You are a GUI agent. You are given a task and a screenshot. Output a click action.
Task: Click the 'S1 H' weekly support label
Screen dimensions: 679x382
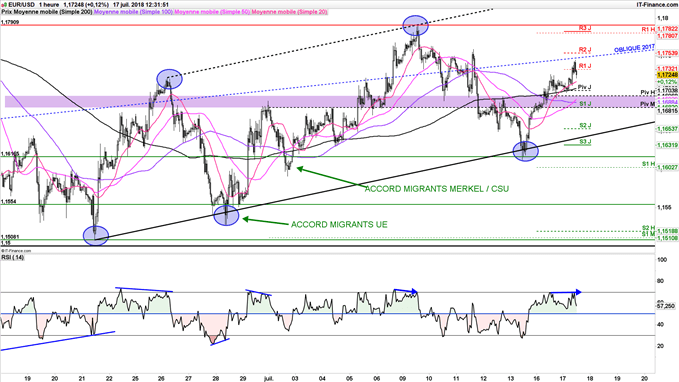tap(648, 164)
